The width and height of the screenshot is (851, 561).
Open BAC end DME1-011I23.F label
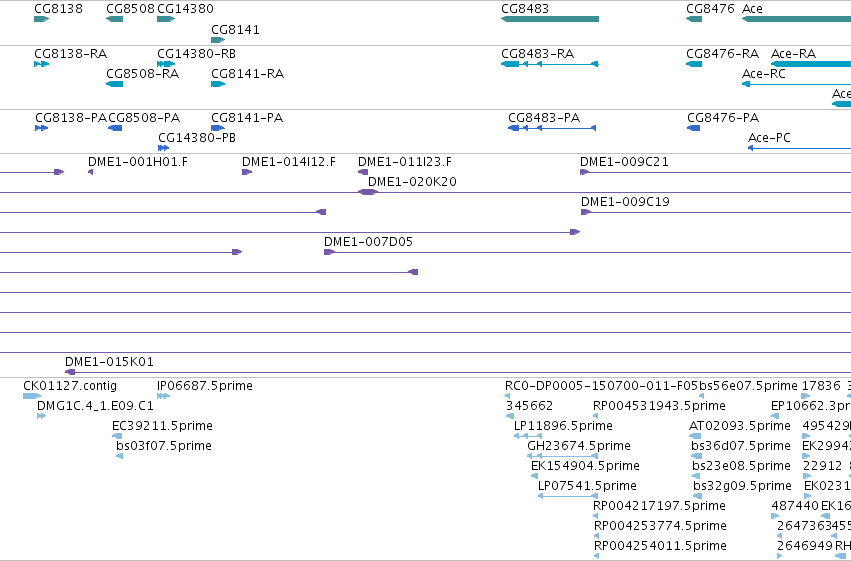[405, 162]
